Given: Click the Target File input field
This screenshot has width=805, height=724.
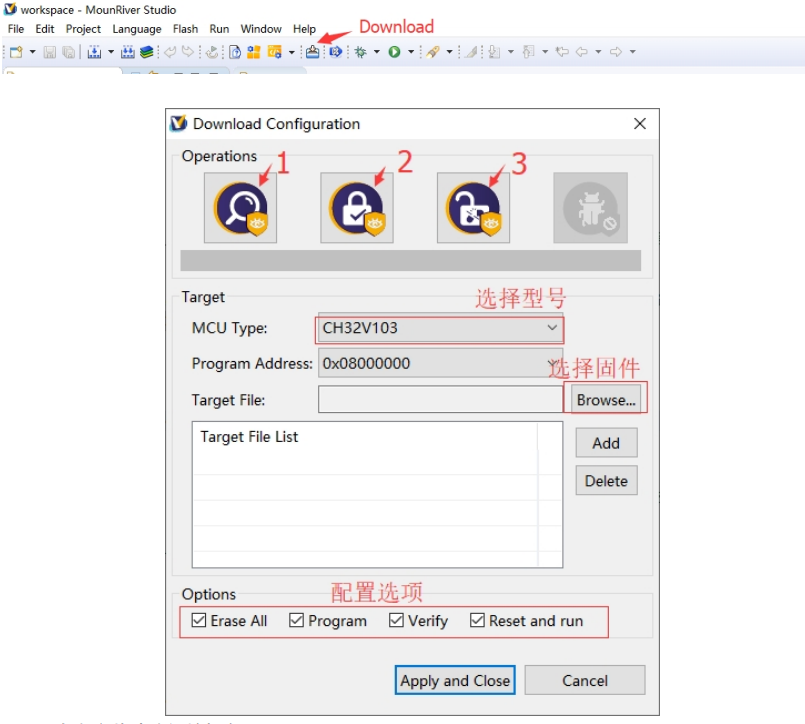Looking at the screenshot, I should coord(440,399).
